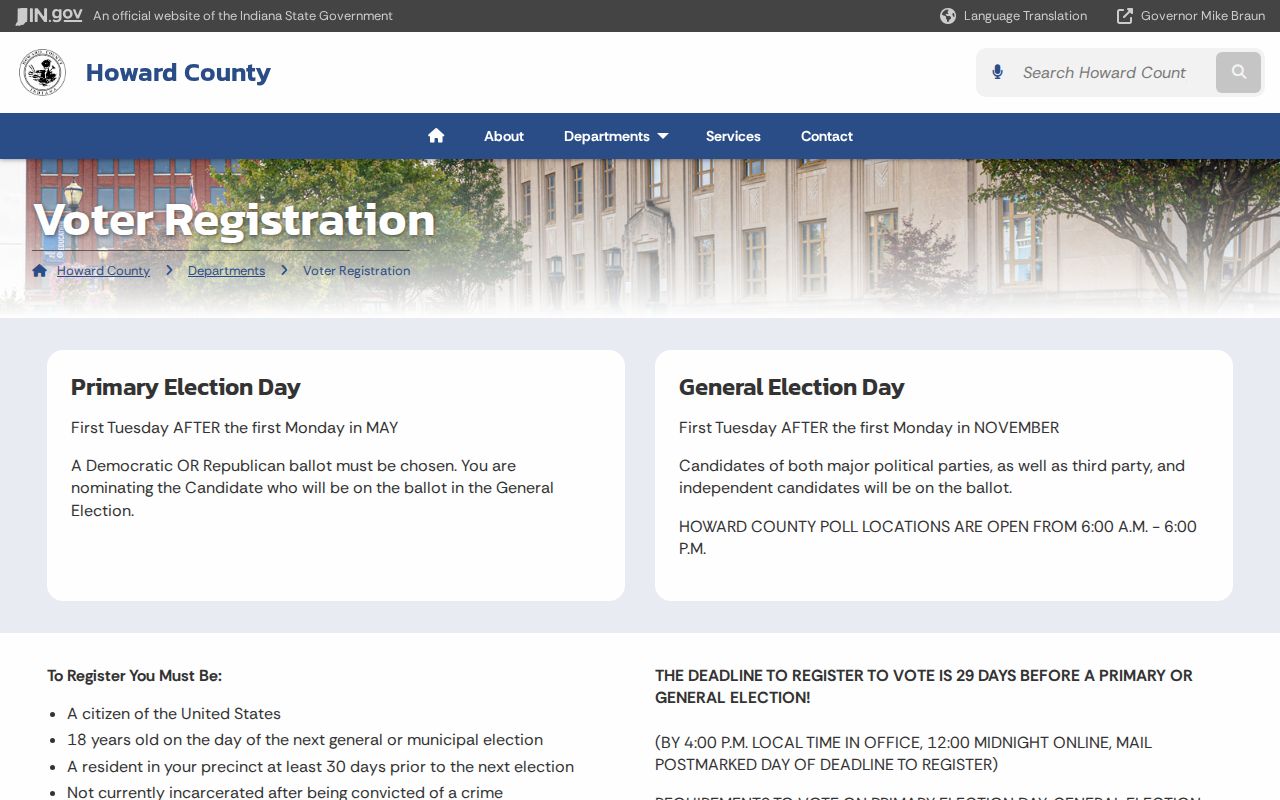
Task: Click the magnifier search button
Action: click(x=1238, y=72)
